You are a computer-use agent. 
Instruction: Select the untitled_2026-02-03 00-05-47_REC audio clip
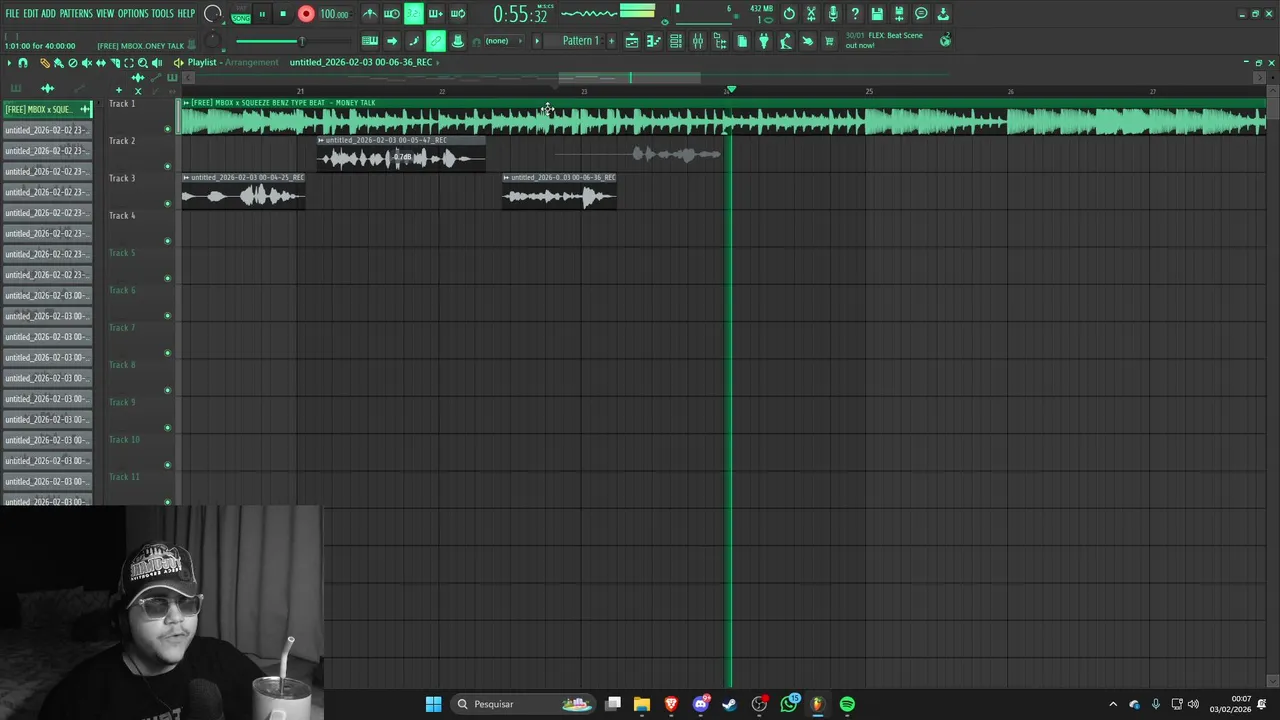[x=401, y=154]
